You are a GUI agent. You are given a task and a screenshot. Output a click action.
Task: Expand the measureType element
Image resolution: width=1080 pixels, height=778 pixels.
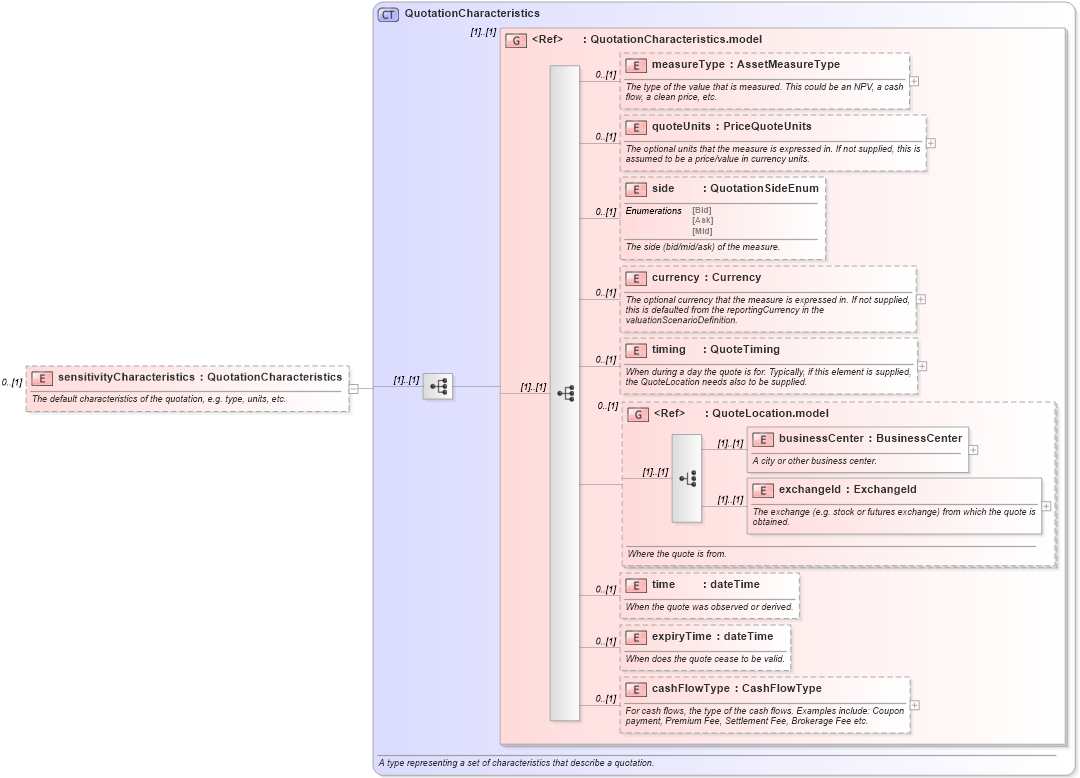coord(914,81)
